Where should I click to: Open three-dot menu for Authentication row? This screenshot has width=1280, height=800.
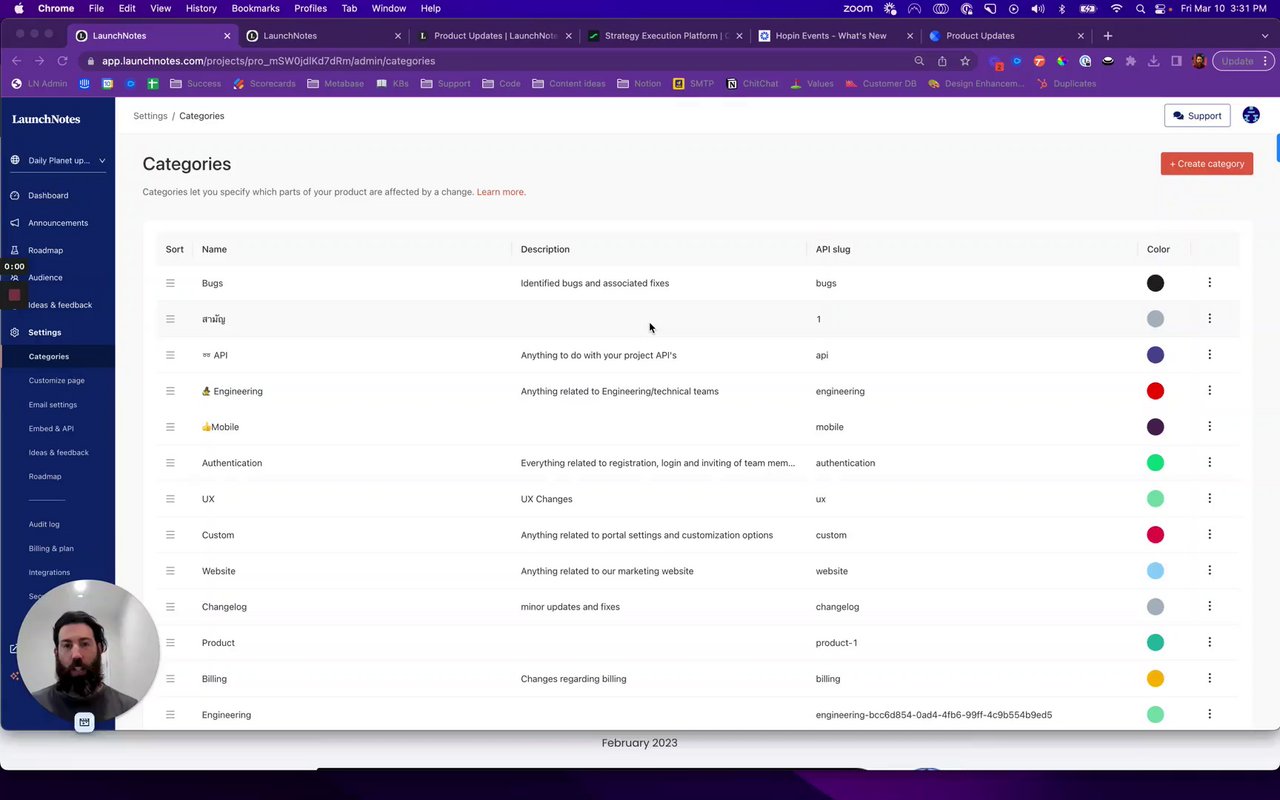1209,463
